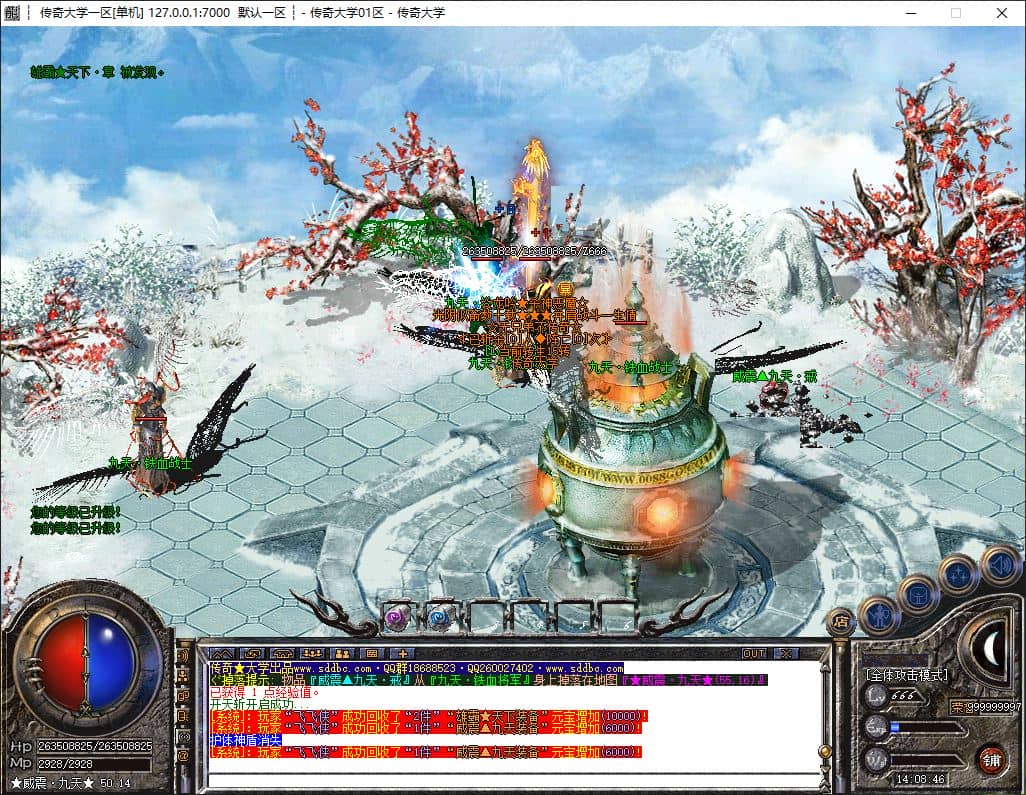Click the X button beside OUT
Viewport: 1026px width, 795px height.
pos(786,653)
